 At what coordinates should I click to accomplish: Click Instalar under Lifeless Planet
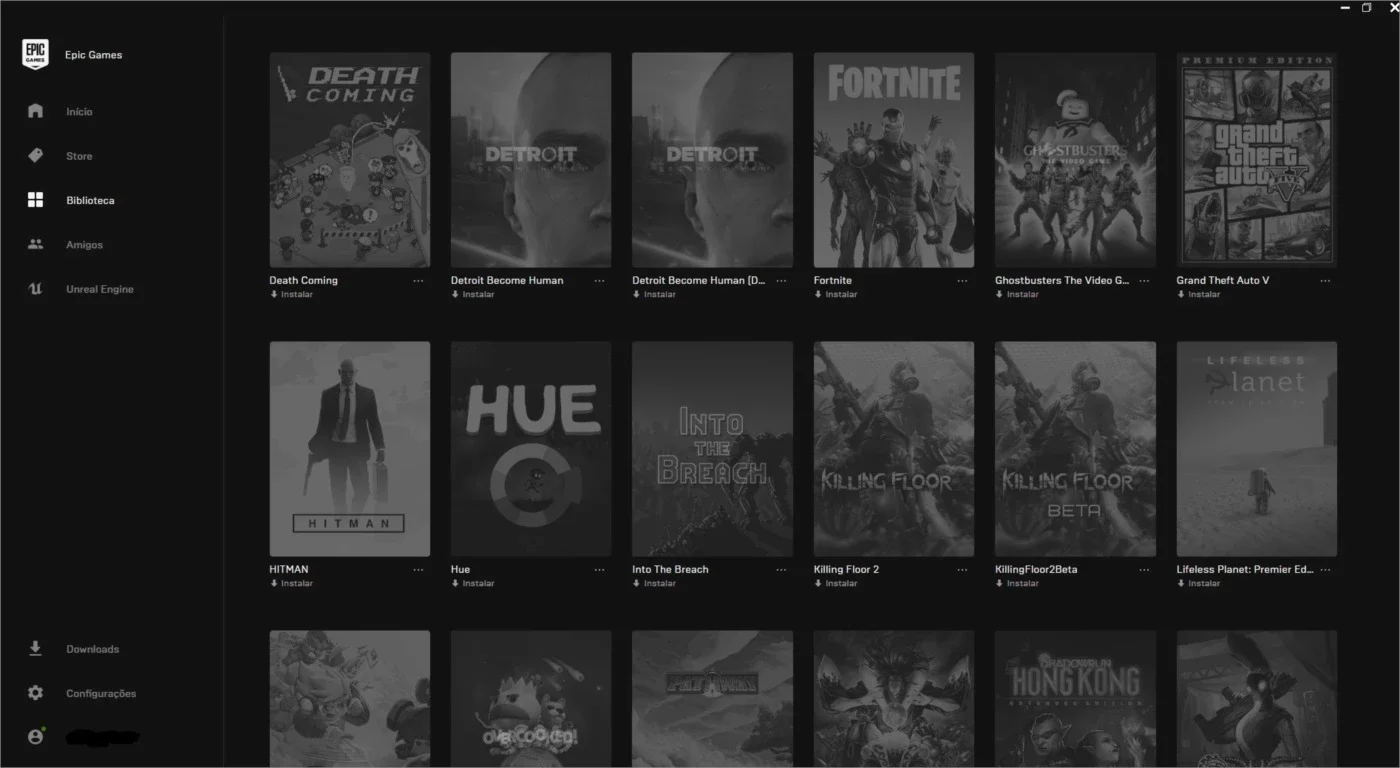tap(1199, 583)
